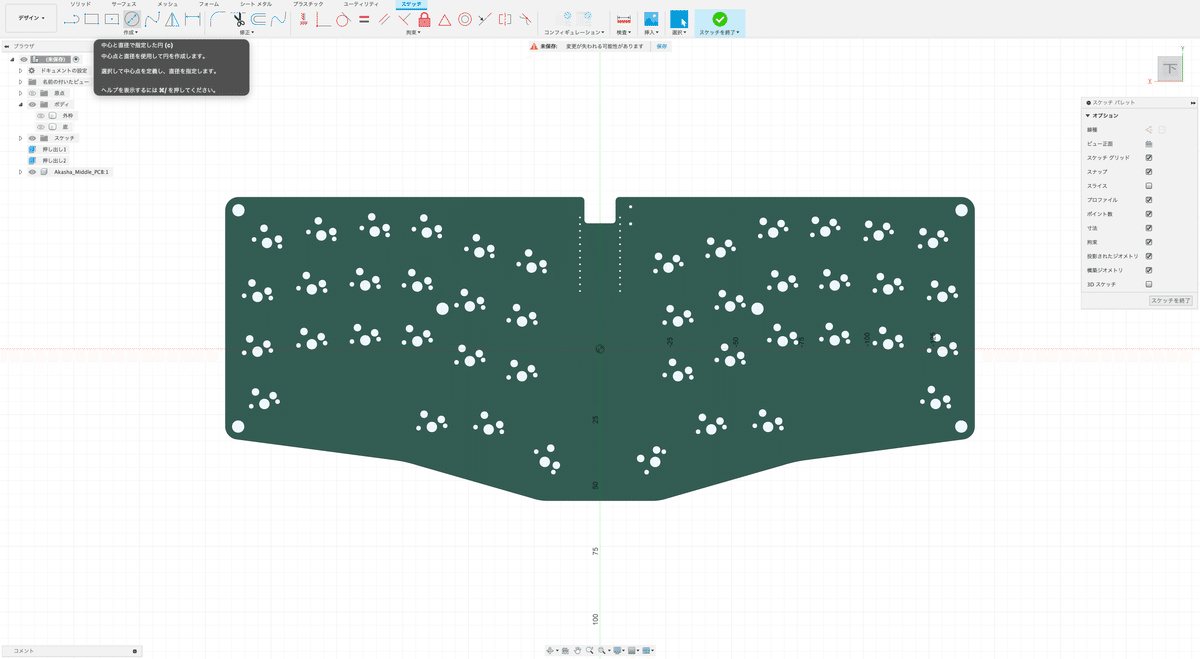Apply the Curvature constraint
The width and height of the screenshot is (1200, 659).
pos(525,18)
